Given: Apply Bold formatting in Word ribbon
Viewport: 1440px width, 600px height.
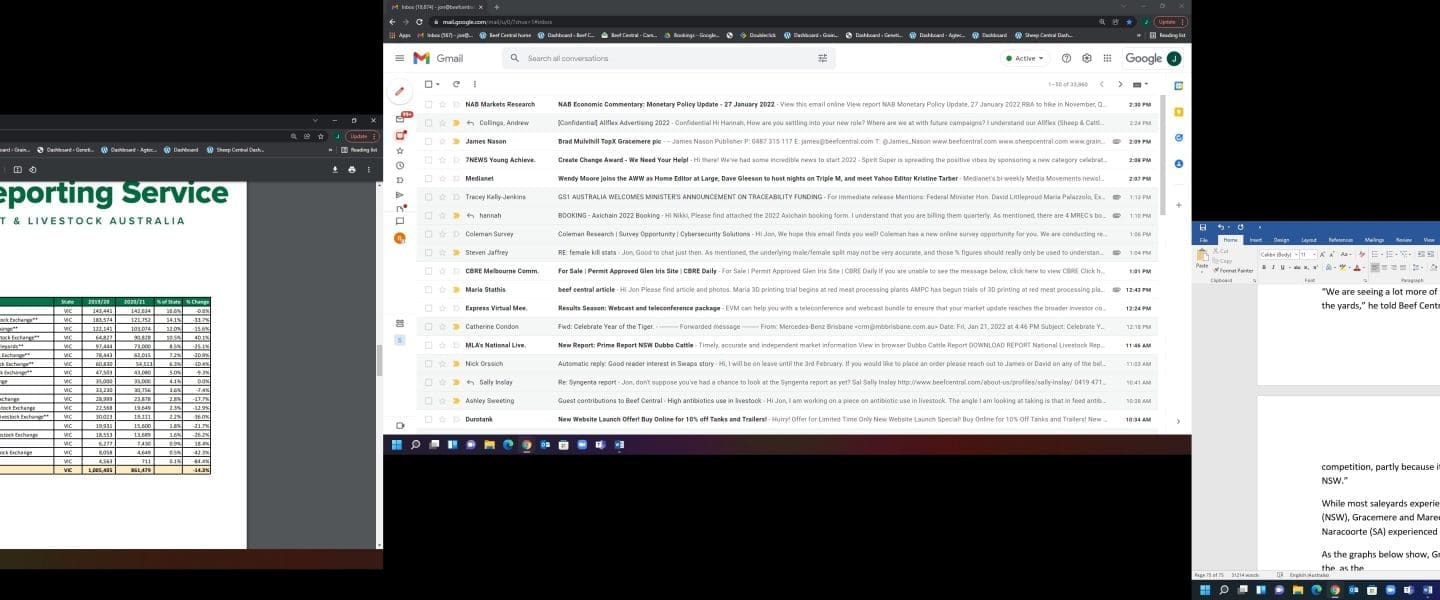Looking at the screenshot, I should click(1264, 267).
